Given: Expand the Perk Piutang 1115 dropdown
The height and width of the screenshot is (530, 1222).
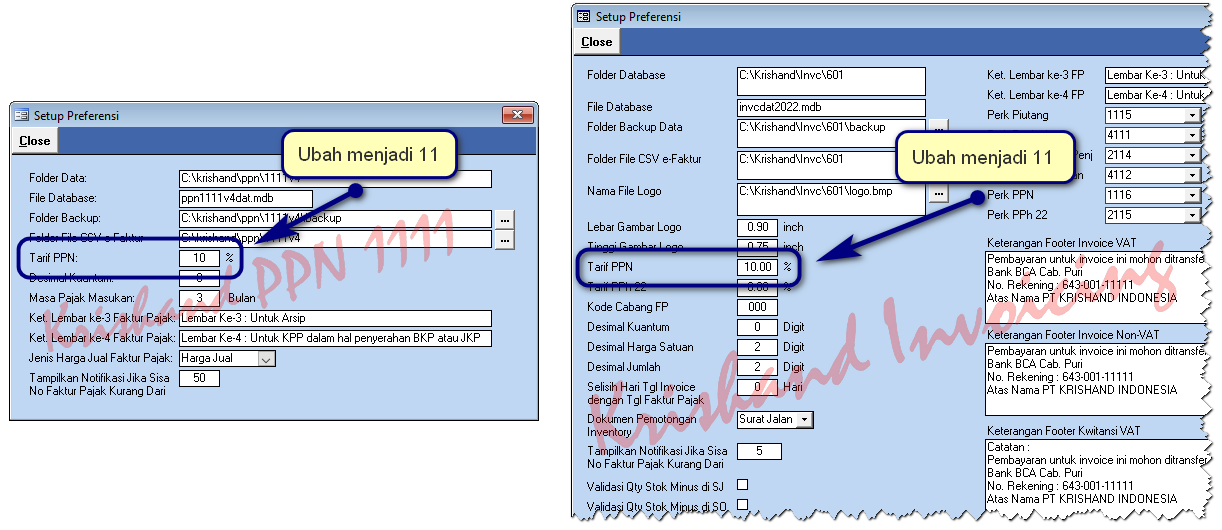Looking at the screenshot, I should pos(1190,116).
